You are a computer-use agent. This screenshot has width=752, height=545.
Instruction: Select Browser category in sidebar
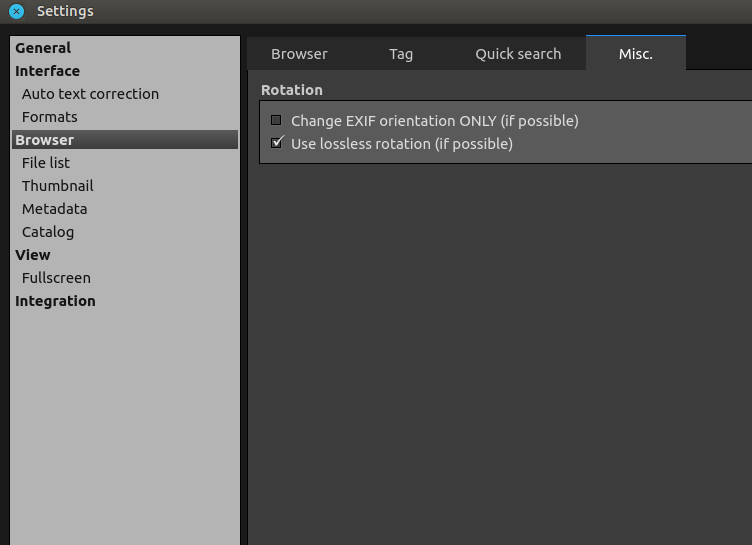45,140
